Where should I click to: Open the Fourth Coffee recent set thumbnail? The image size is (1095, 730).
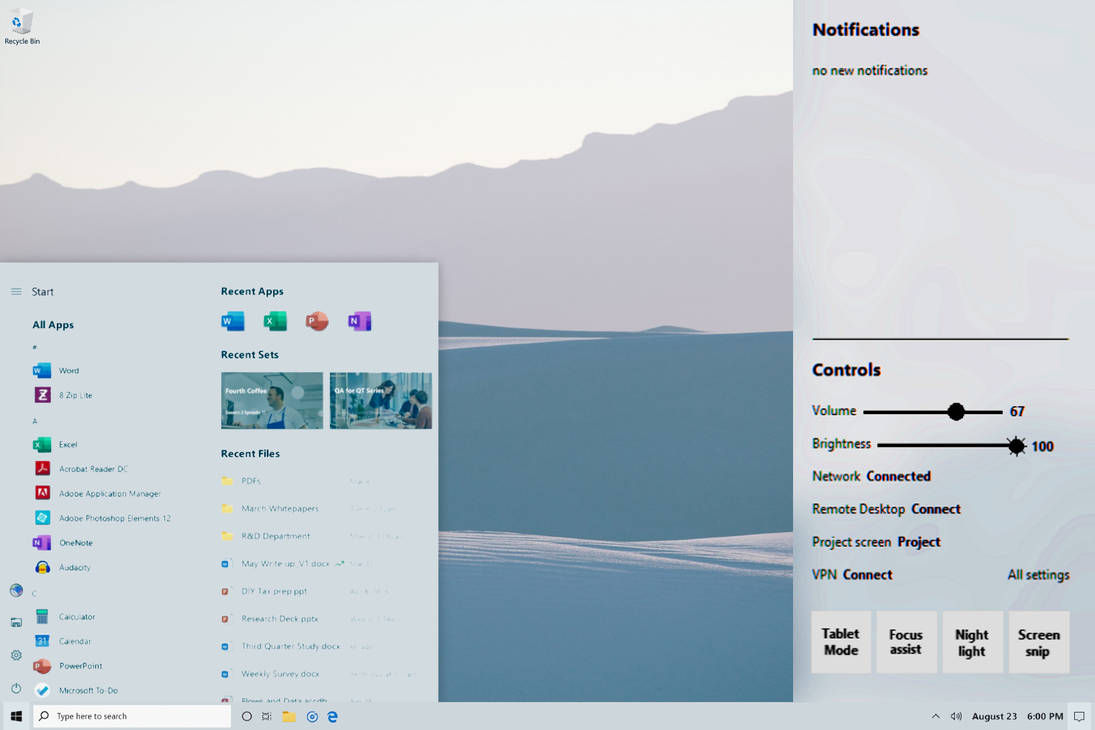pos(272,400)
